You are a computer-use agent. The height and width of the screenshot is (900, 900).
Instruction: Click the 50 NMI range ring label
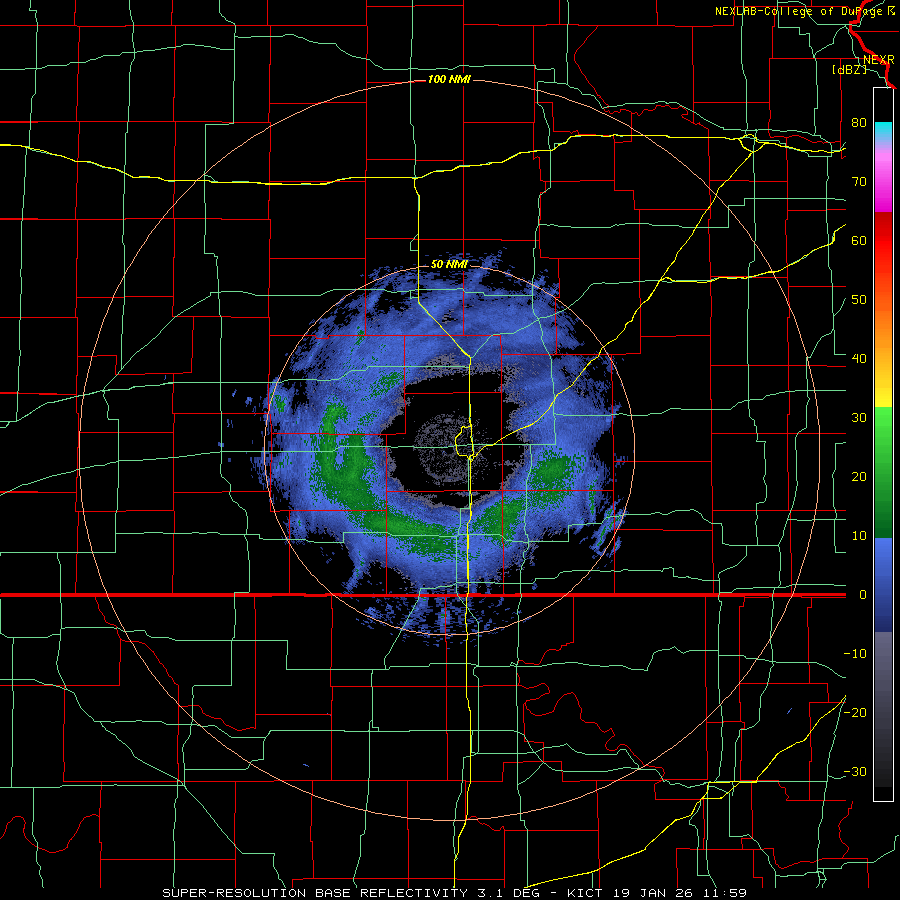[x=449, y=265]
